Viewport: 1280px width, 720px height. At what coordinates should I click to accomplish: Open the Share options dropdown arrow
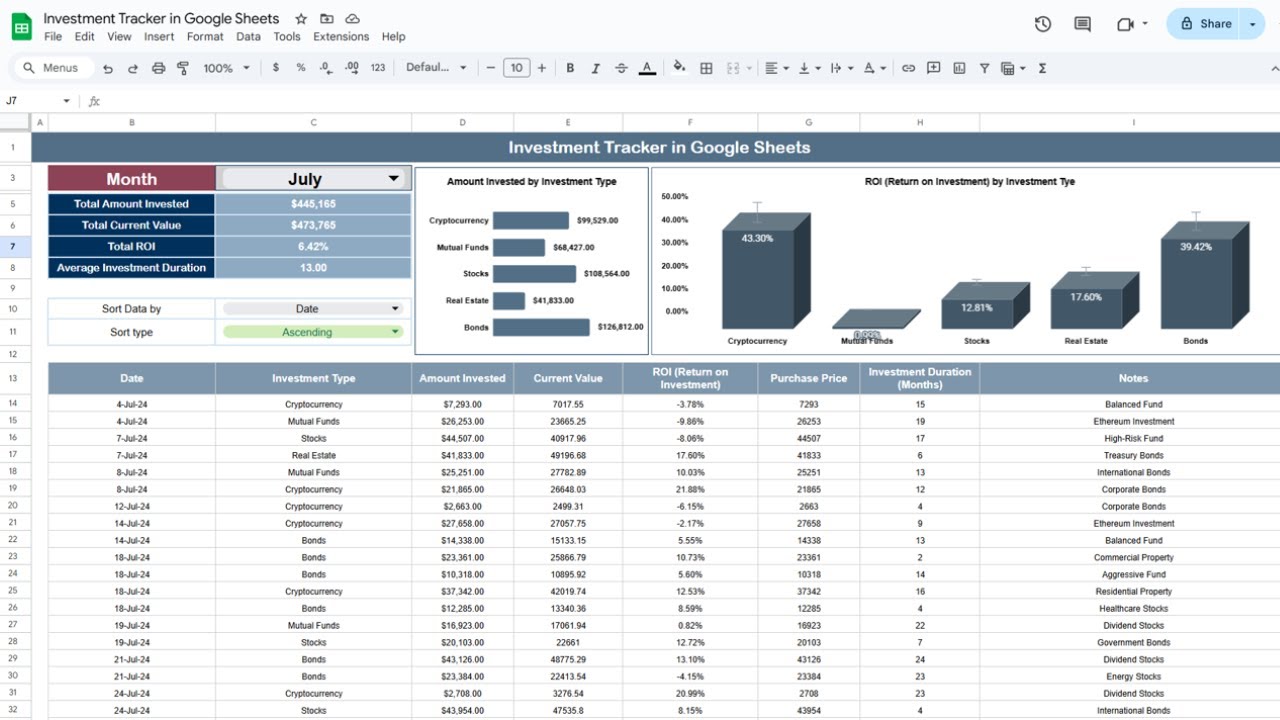(1254, 24)
